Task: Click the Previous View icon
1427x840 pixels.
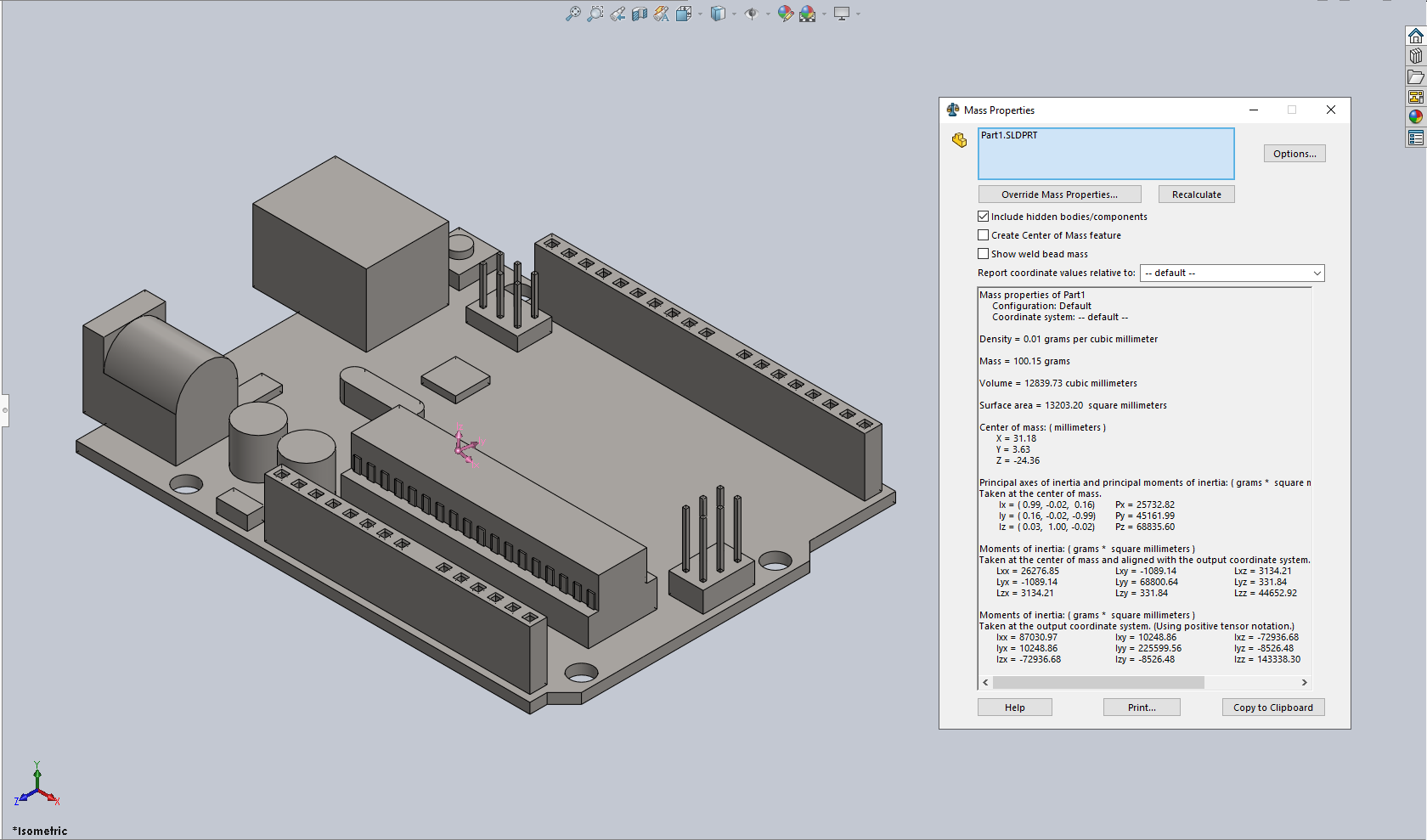Action: [618, 14]
